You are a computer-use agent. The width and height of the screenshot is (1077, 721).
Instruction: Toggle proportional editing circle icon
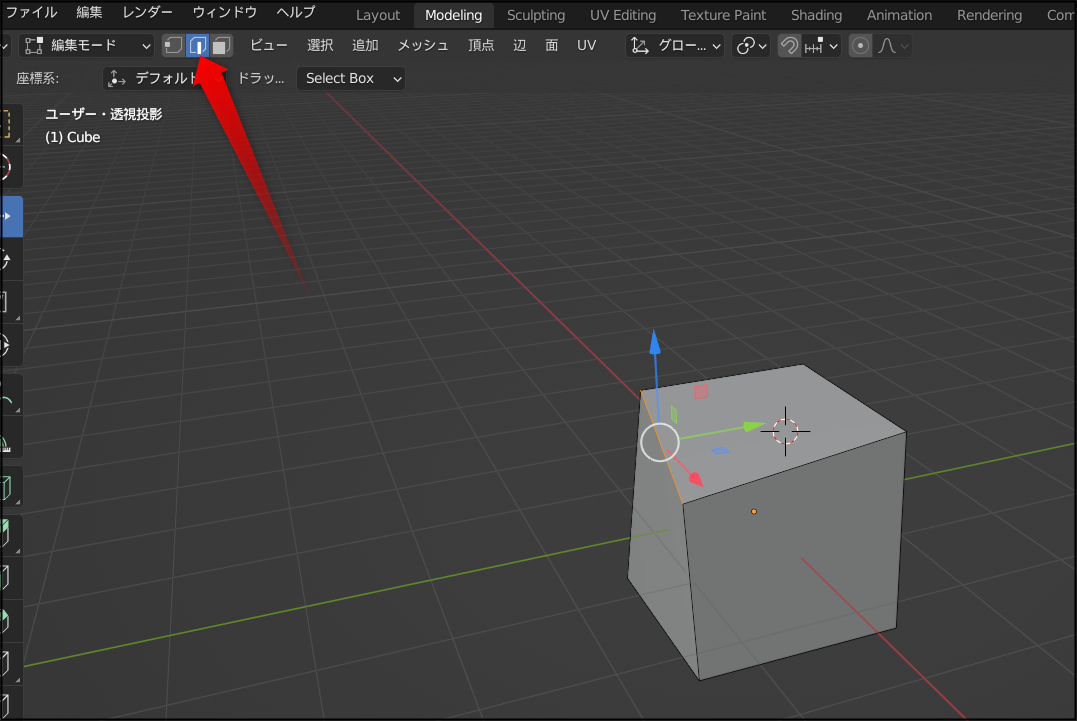click(x=860, y=46)
